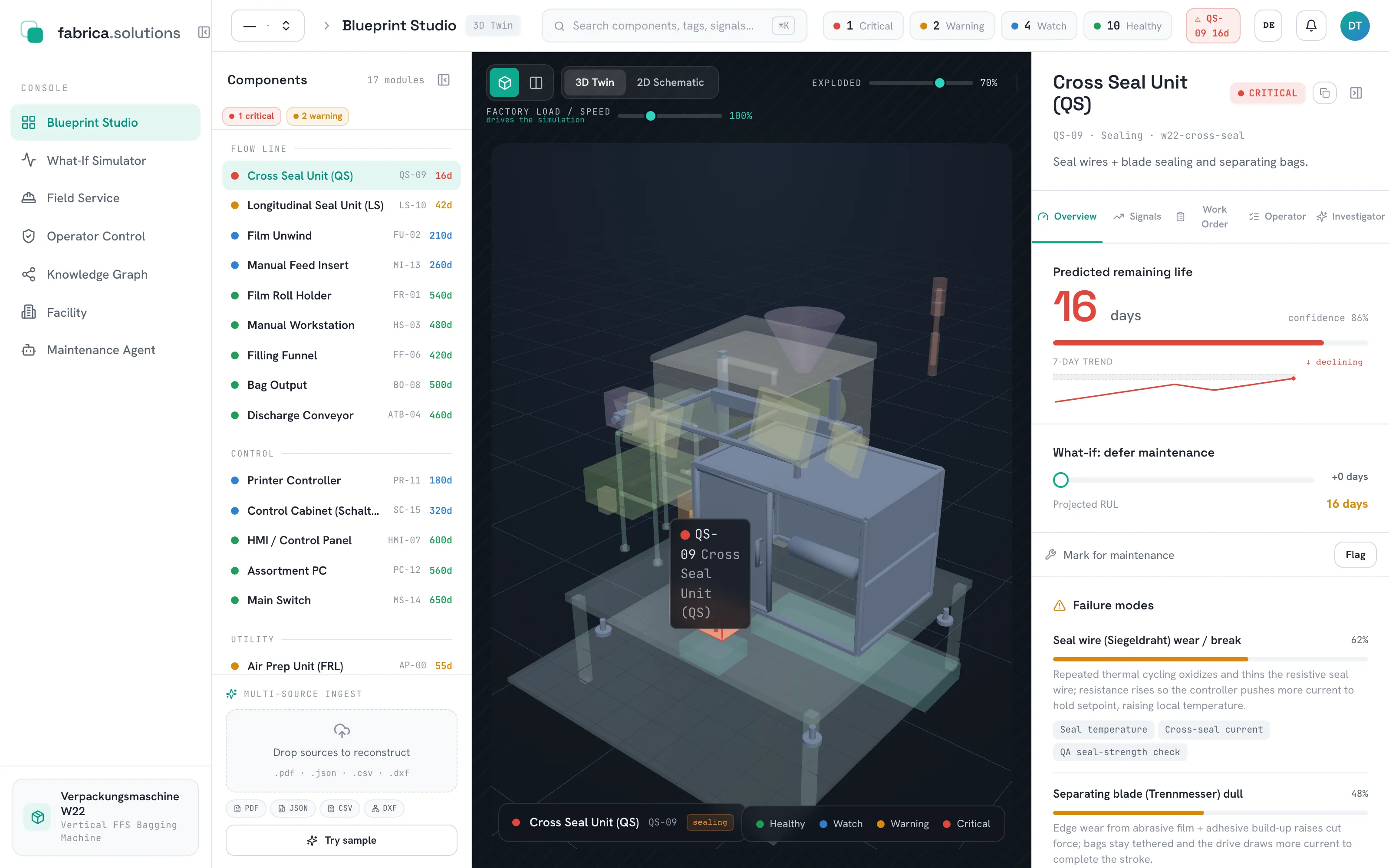Select the 3D cube view icon
1389x868 pixels.
click(504, 82)
